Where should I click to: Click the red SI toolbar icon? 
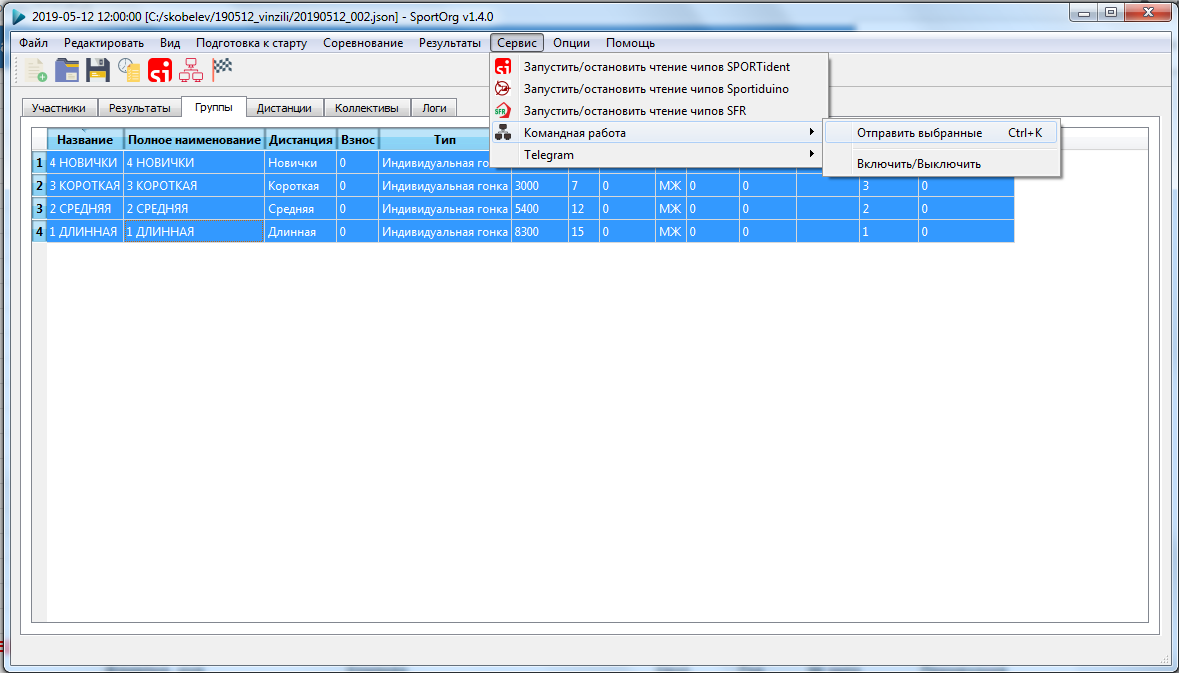pos(160,70)
